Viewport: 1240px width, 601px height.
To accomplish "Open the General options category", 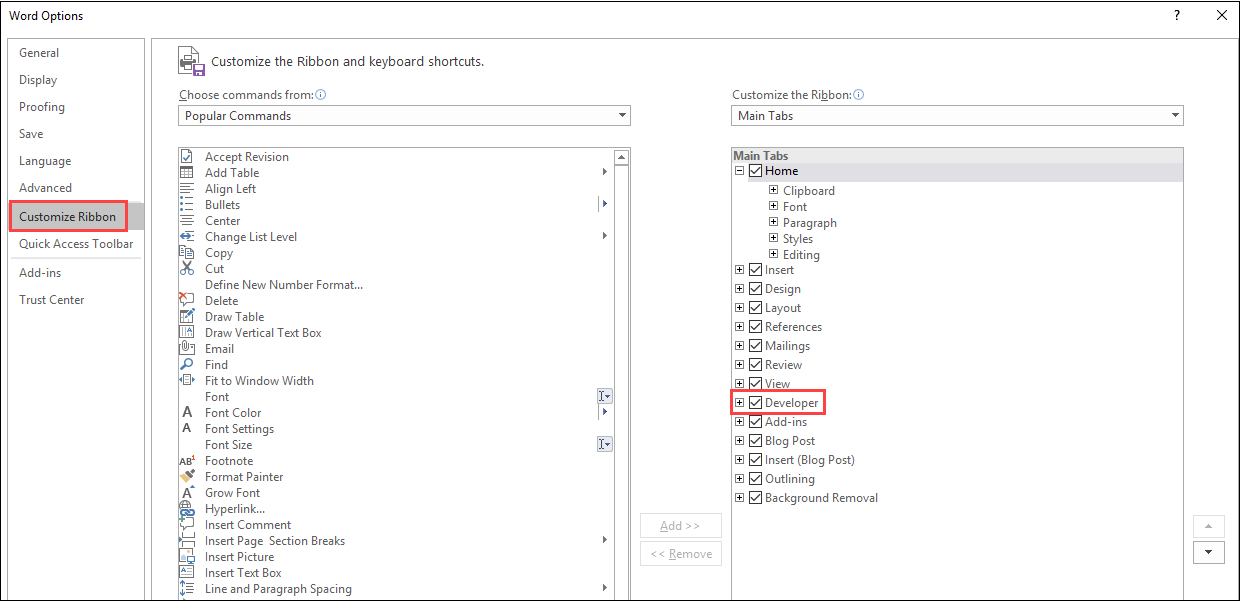I will (x=39, y=53).
